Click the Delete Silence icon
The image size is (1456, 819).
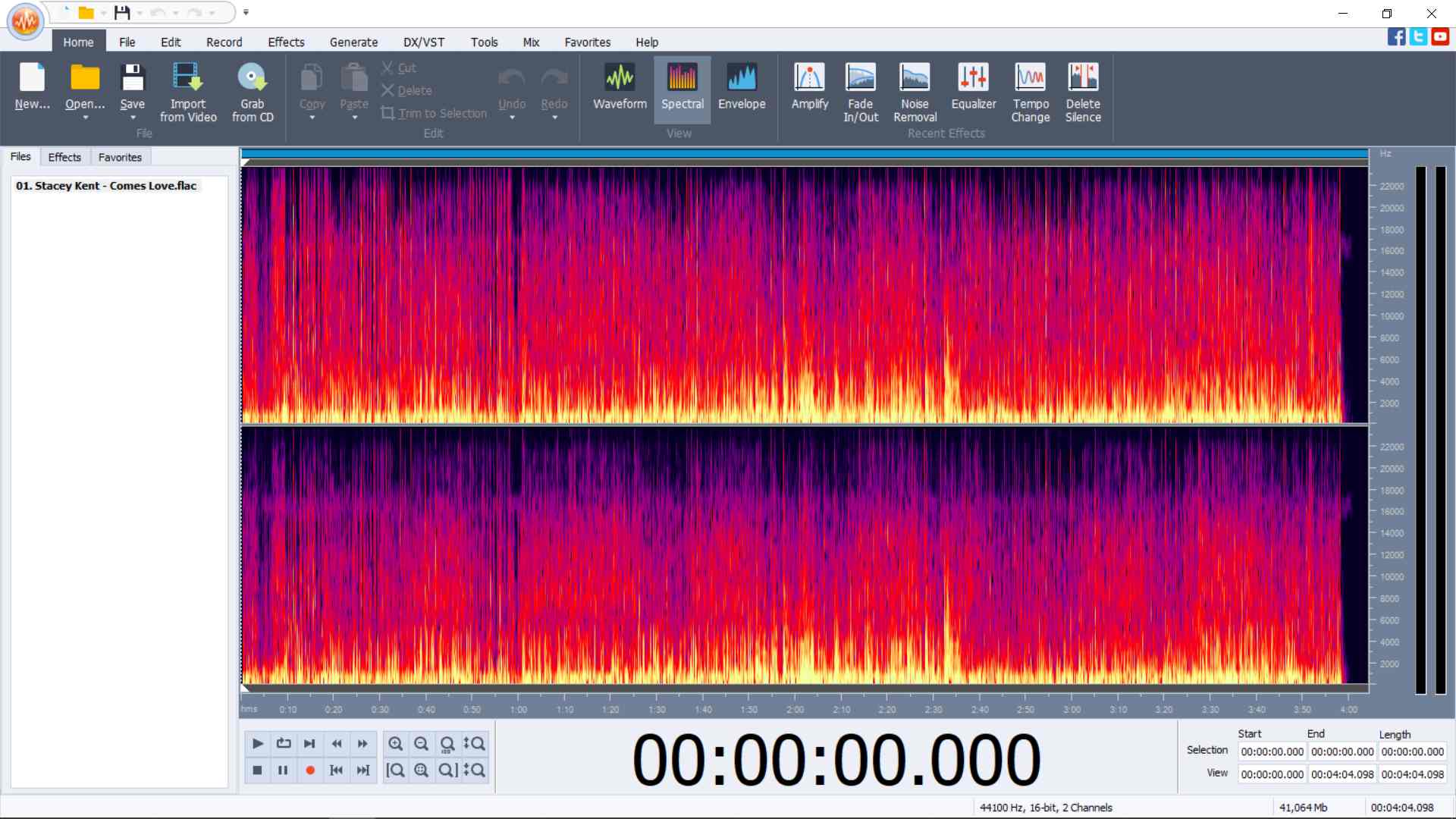[1082, 78]
